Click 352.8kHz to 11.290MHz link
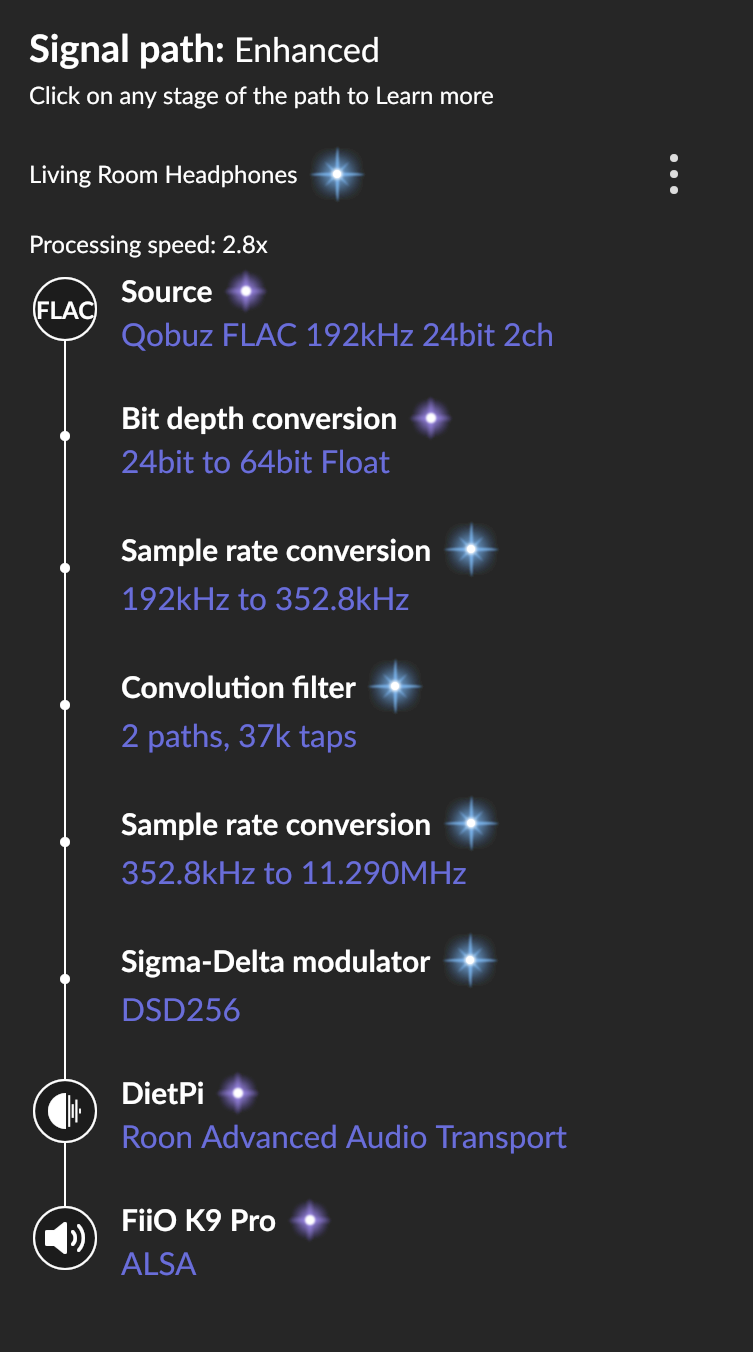Screen dimensions: 753x1352 click(294, 874)
